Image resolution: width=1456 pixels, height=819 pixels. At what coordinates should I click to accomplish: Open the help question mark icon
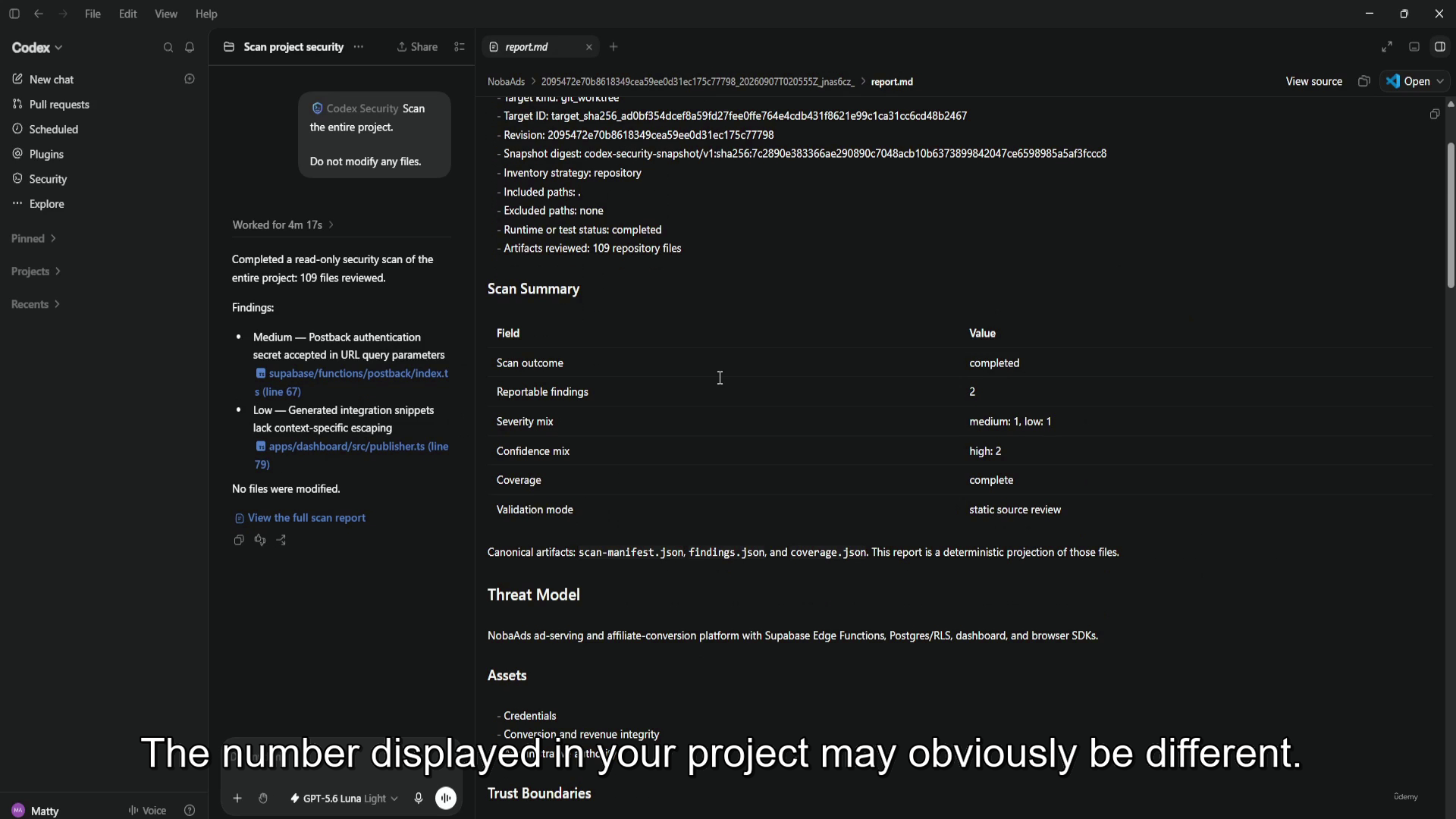click(x=190, y=811)
